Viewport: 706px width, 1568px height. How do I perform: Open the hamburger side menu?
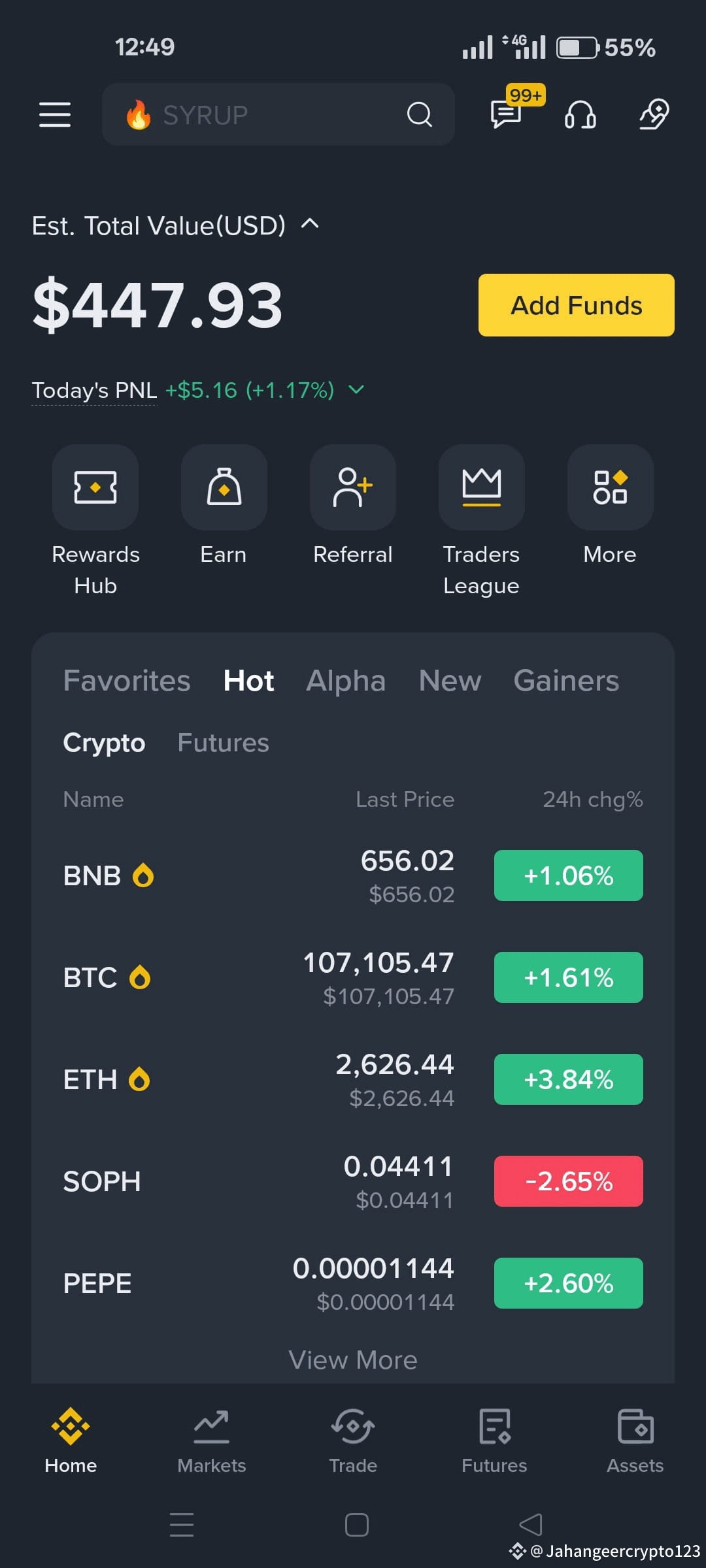55,114
